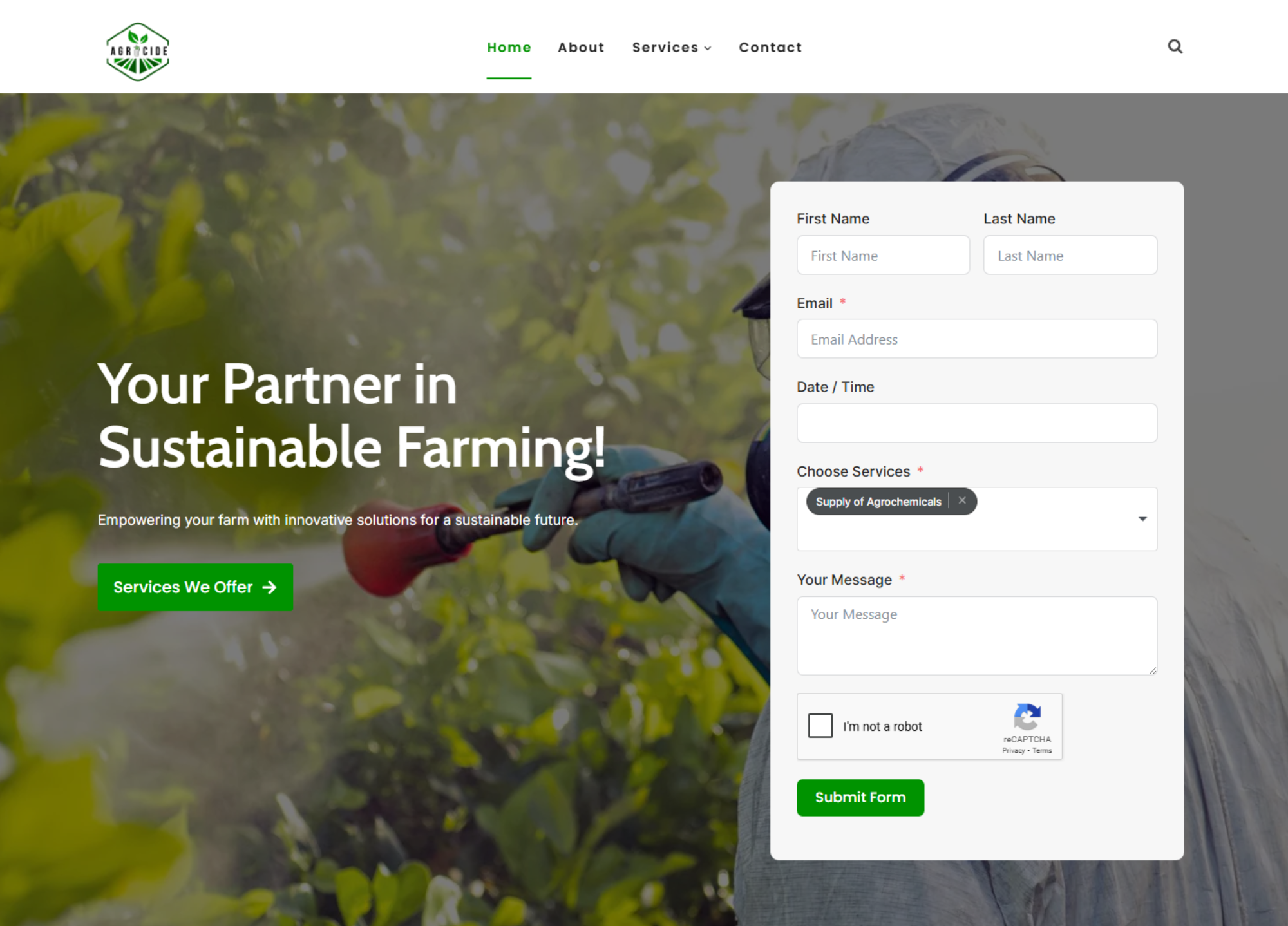Open the About page
The width and height of the screenshot is (1288, 926).
click(581, 47)
